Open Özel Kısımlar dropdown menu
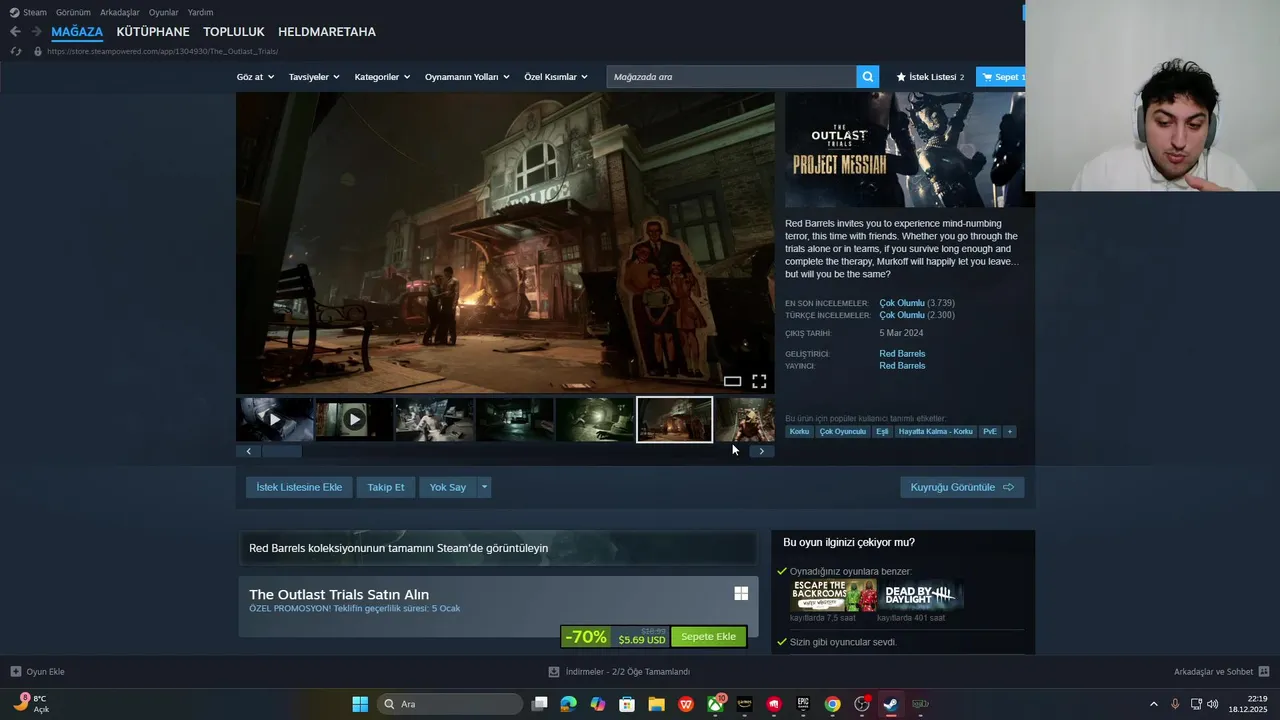Viewport: 1280px width, 720px height. pyautogui.click(x=556, y=77)
